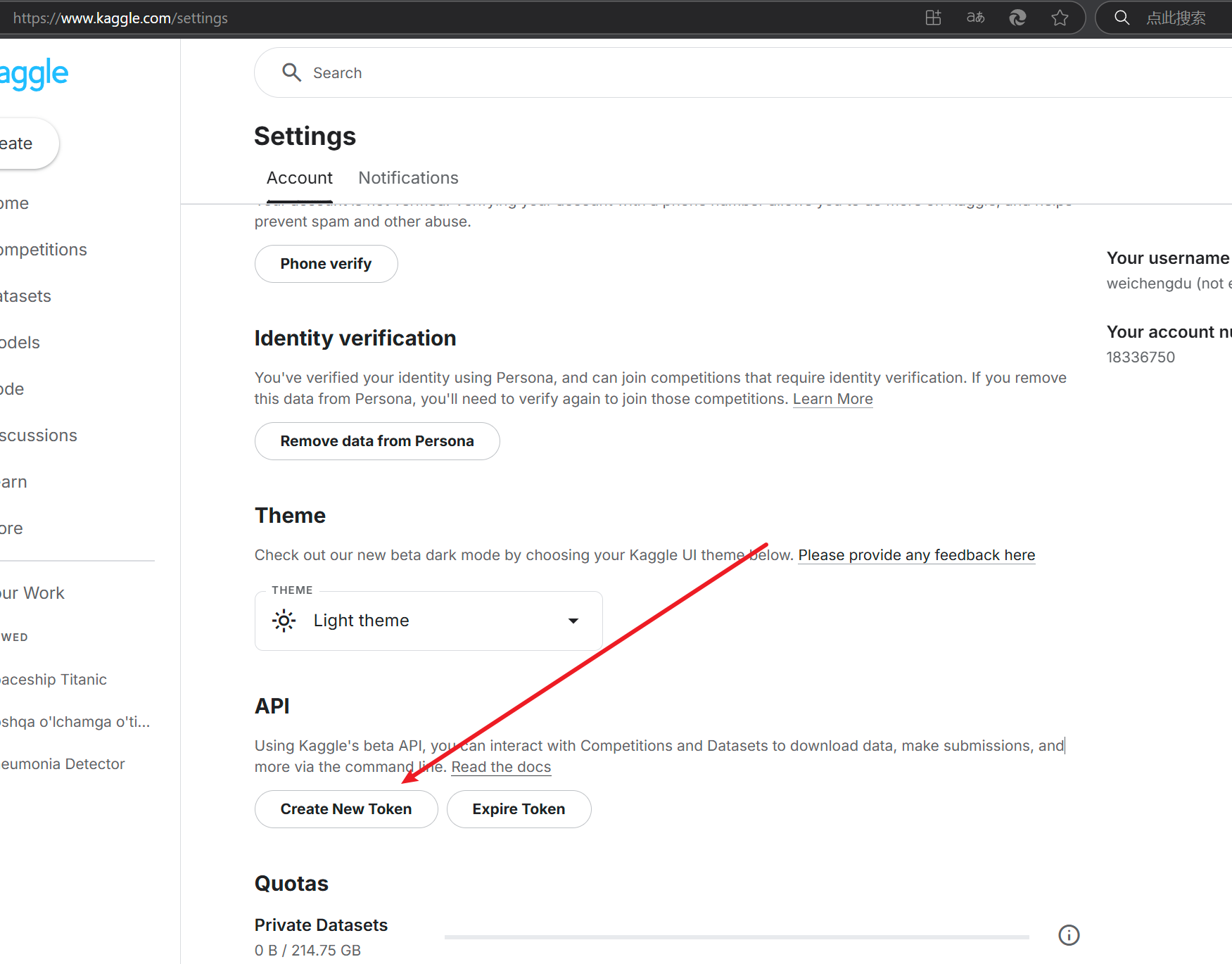The height and width of the screenshot is (964, 1232).
Task: Open More in the sidebar
Action: tap(12, 528)
